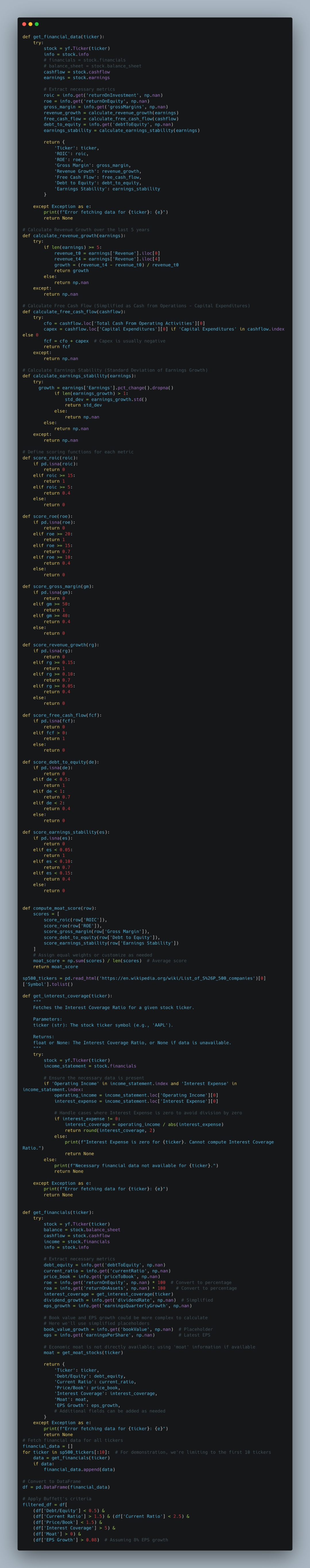Click the red close window dot
Viewport: 310px width, 1568px height.
(x=24, y=24)
